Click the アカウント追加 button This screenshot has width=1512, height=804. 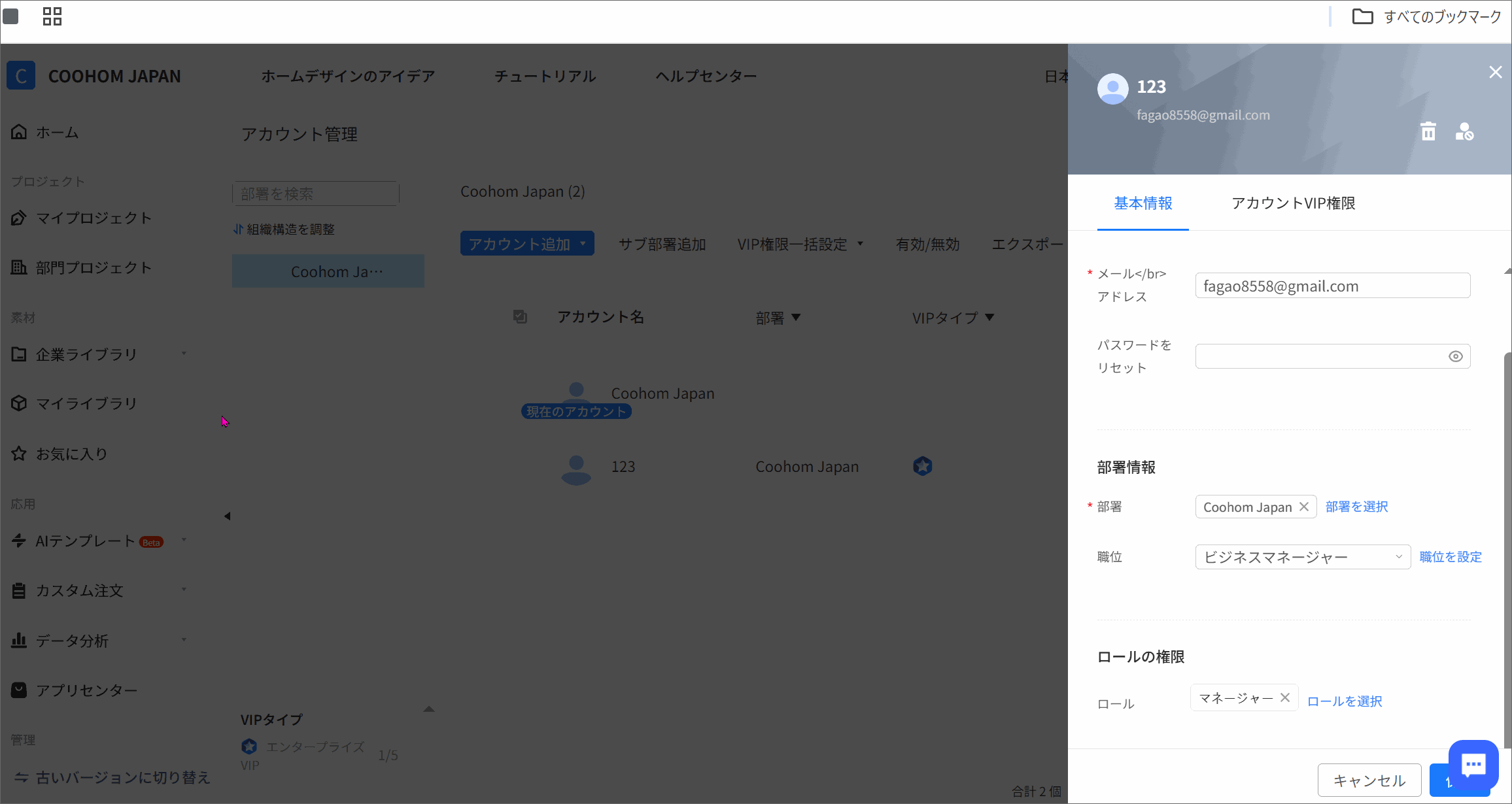tap(527, 244)
